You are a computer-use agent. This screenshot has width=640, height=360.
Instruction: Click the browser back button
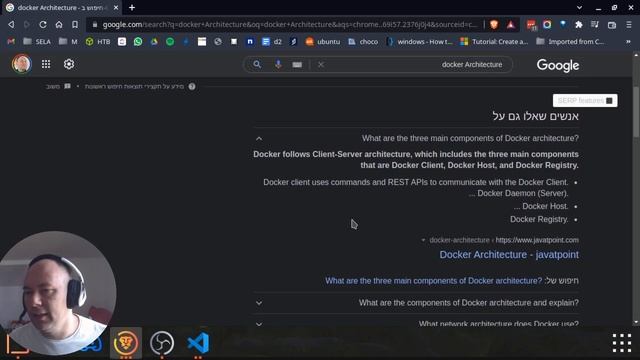[x=11, y=24]
